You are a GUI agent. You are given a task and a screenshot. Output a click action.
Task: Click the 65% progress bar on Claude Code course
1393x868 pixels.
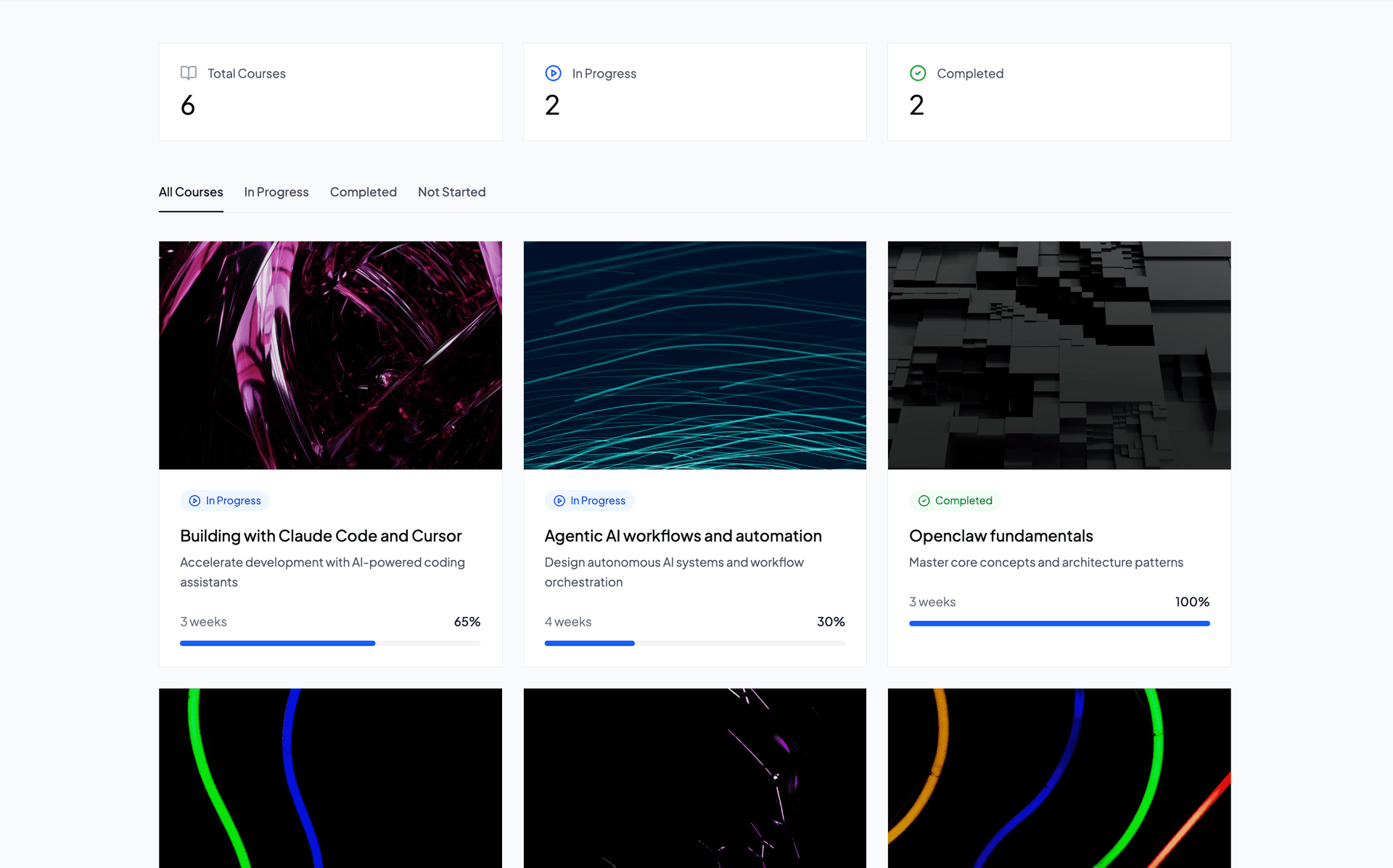coord(330,643)
